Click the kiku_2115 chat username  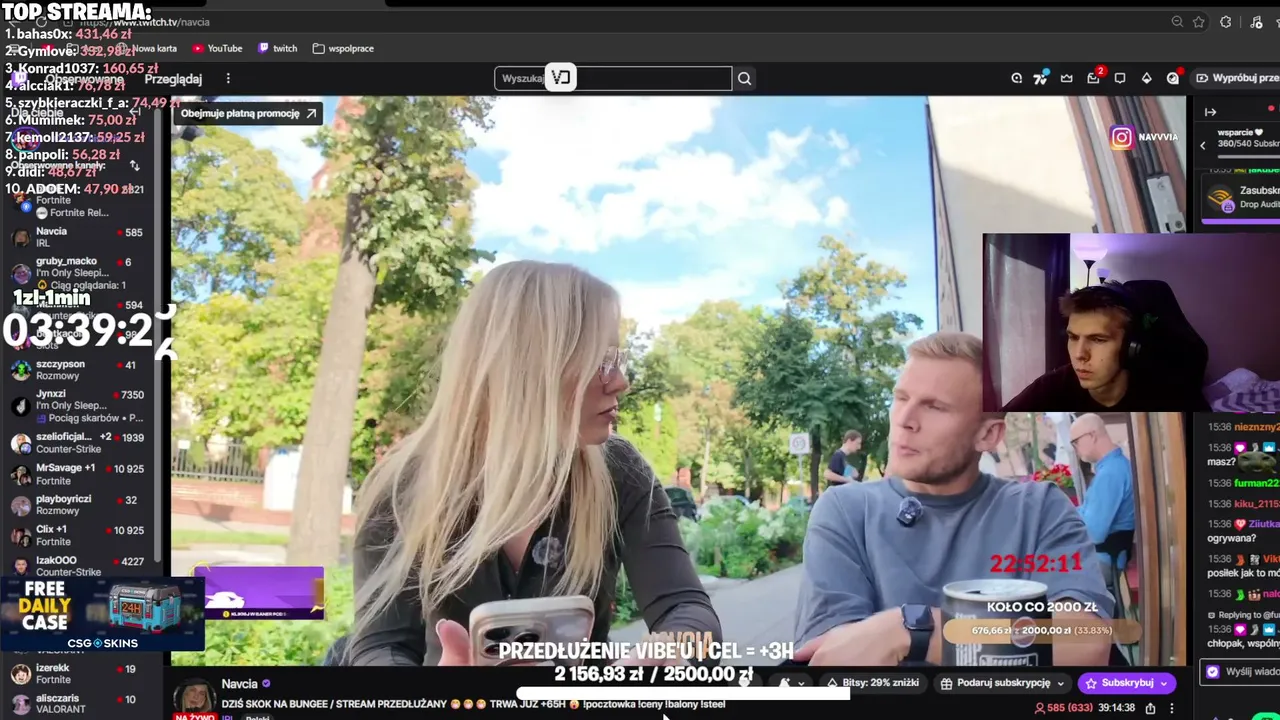(1256, 504)
